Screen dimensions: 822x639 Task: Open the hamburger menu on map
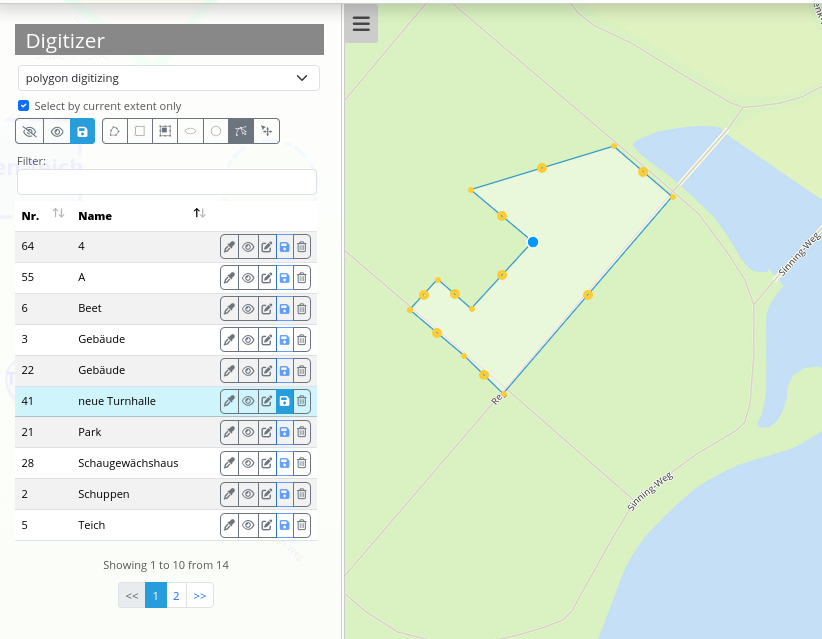(x=361, y=24)
